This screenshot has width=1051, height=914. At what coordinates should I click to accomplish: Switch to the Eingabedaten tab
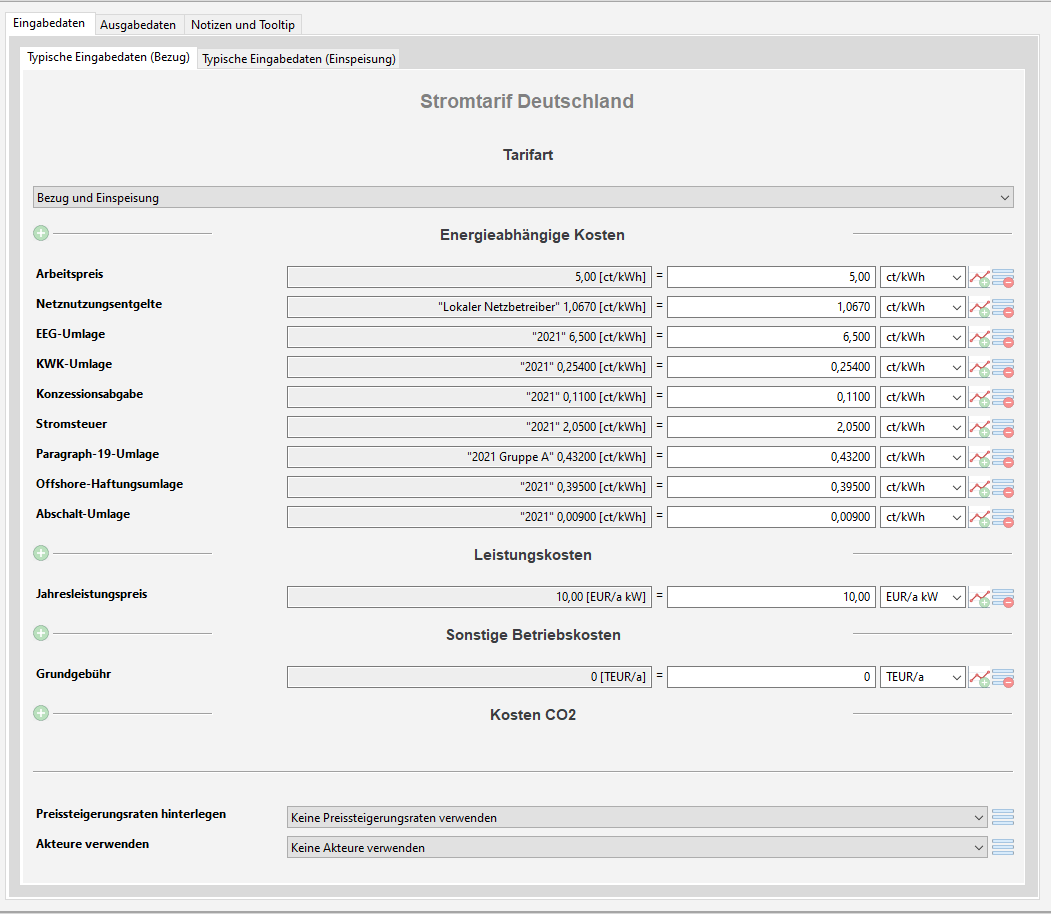(49, 23)
